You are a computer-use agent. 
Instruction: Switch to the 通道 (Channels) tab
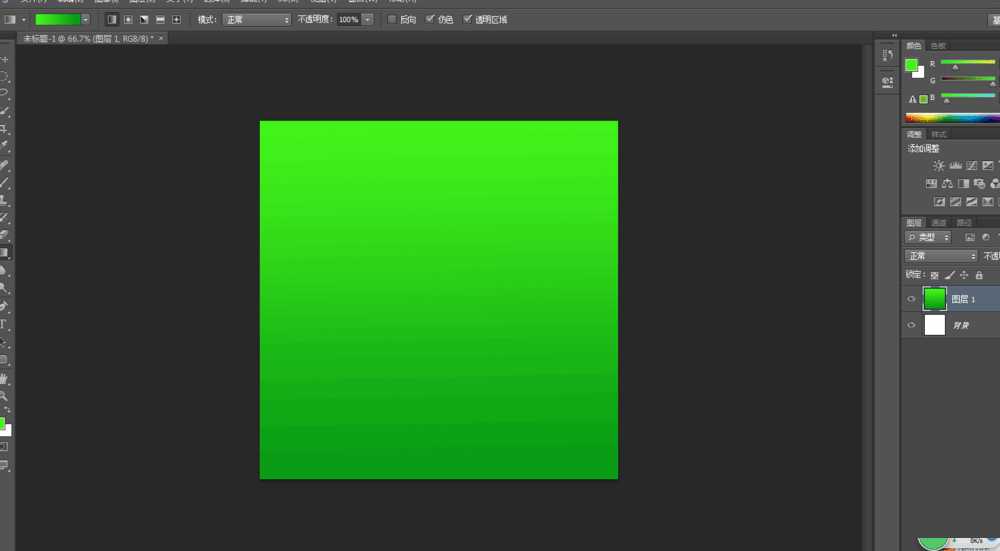pos(939,223)
